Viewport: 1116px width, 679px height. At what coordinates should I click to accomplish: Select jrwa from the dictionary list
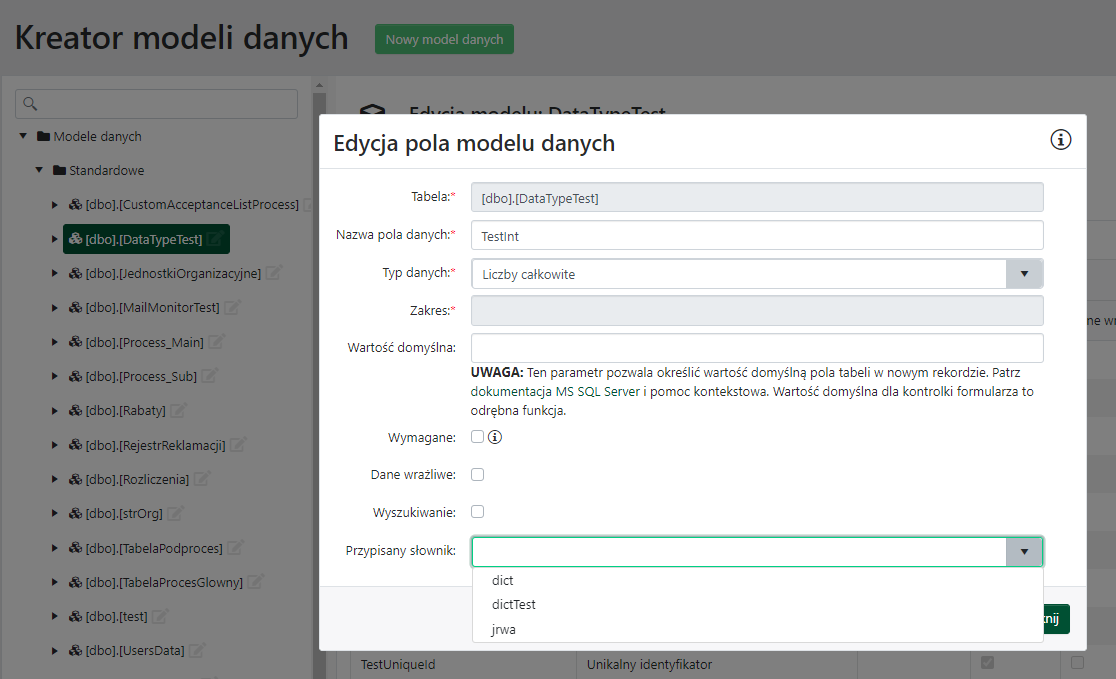(x=502, y=629)
